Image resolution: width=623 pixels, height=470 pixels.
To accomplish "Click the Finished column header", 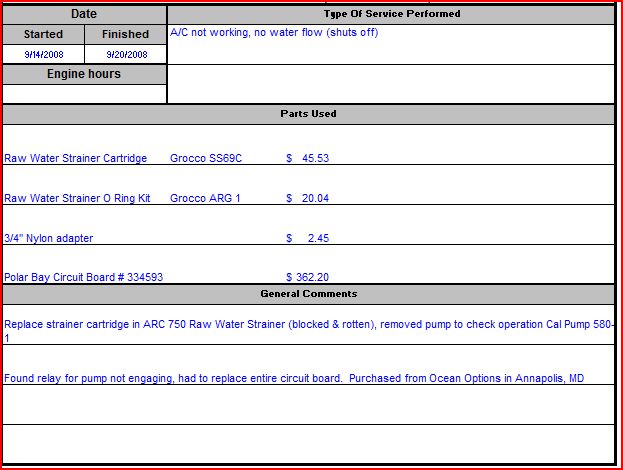I will tap(126, 35).
